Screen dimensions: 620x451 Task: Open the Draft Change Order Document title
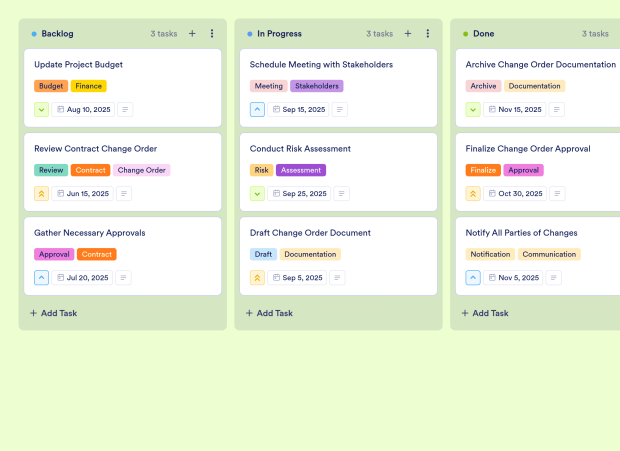click(310, 233)
